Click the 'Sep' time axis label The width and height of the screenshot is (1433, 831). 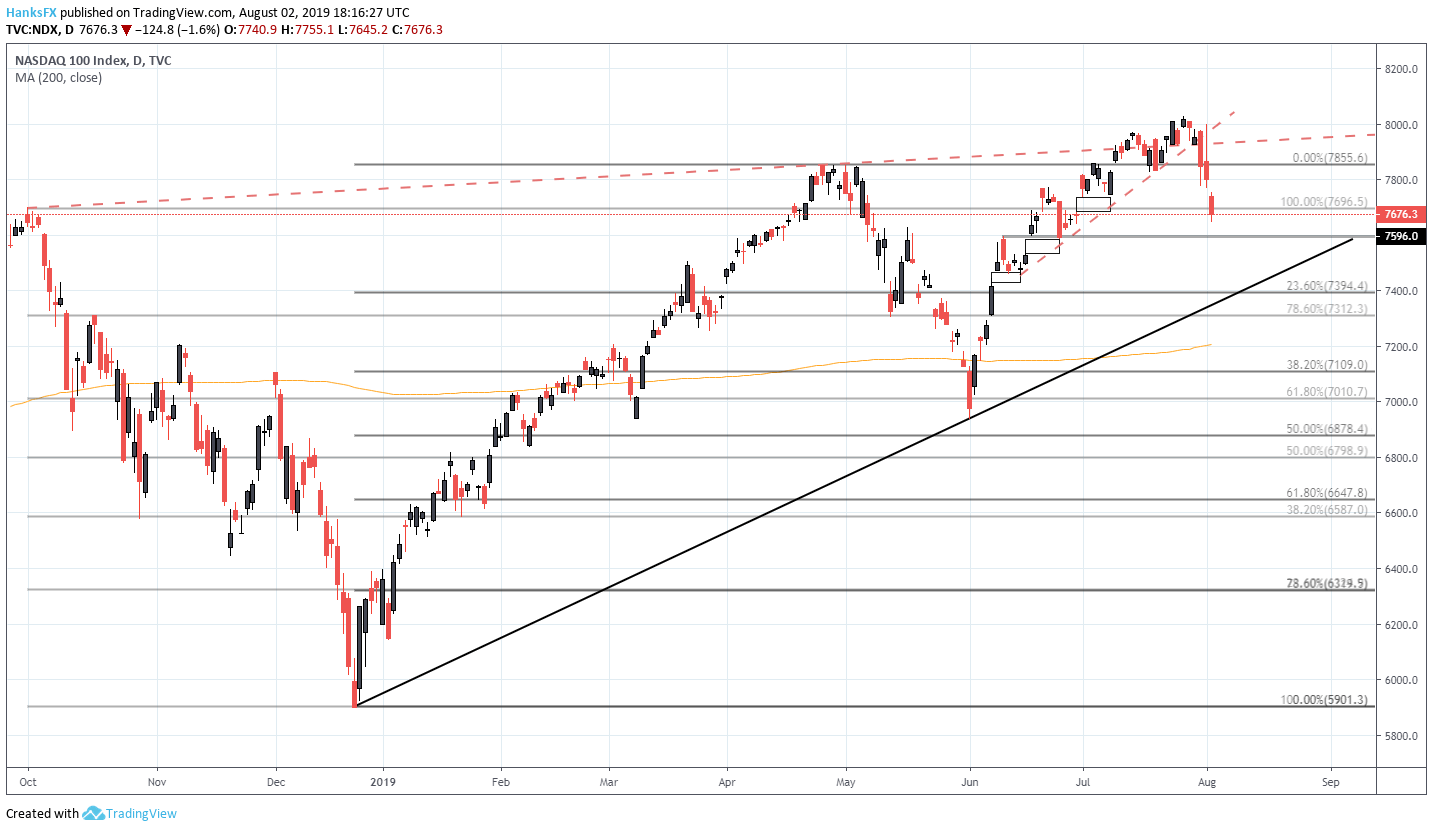pos(1329,782)
